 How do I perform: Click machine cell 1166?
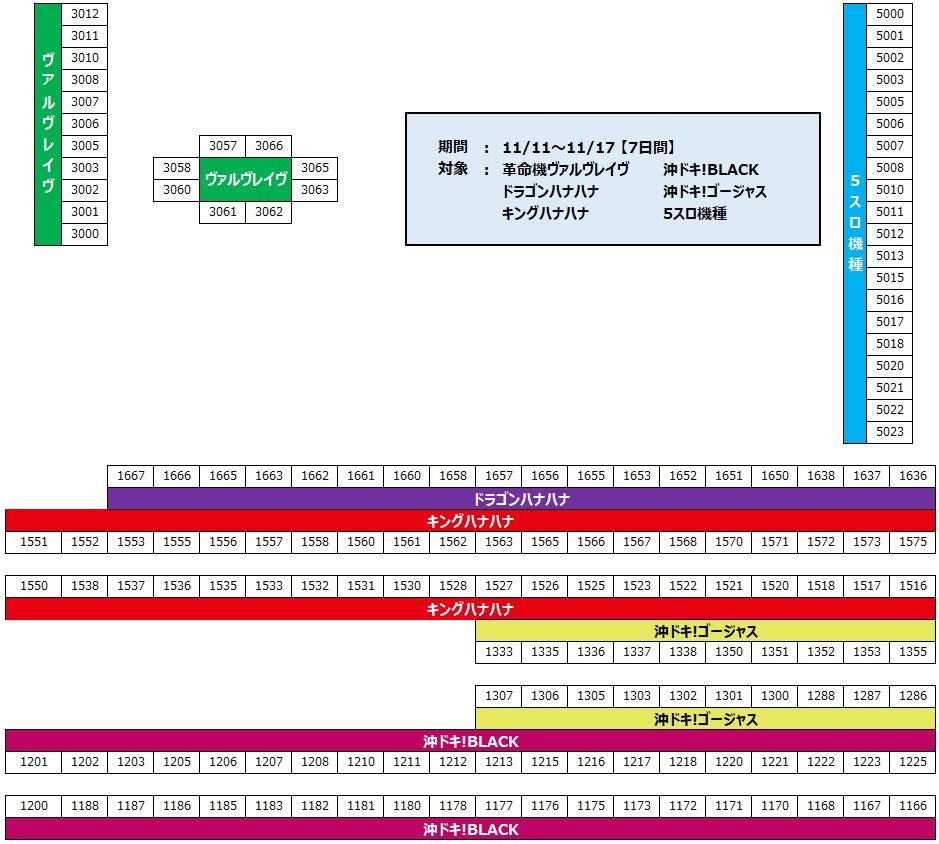click(x=912, y=806)
